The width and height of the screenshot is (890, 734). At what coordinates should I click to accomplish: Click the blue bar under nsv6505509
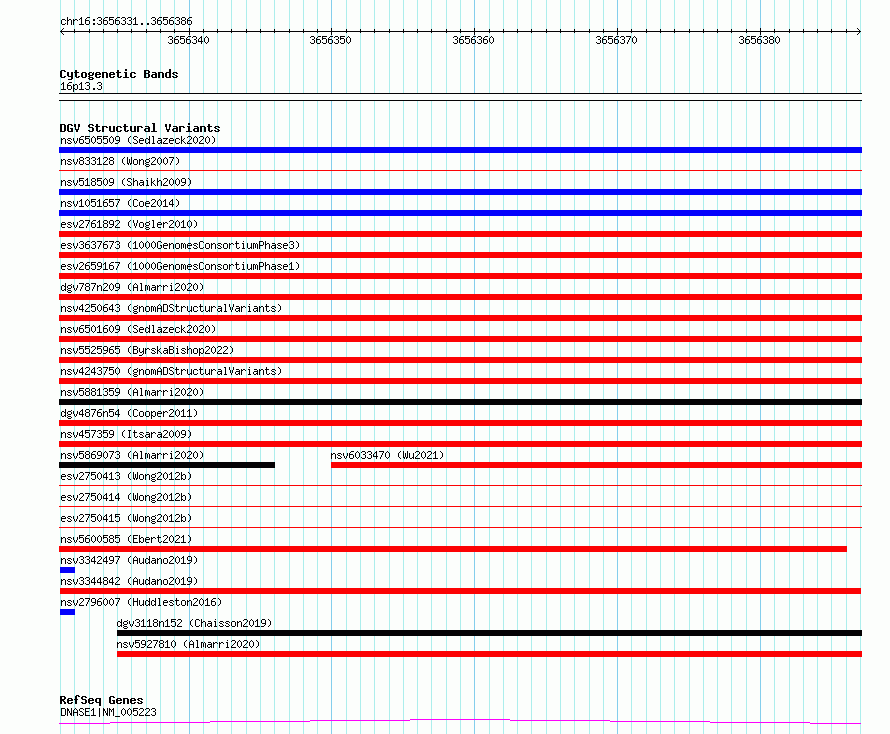pos(460,150)
